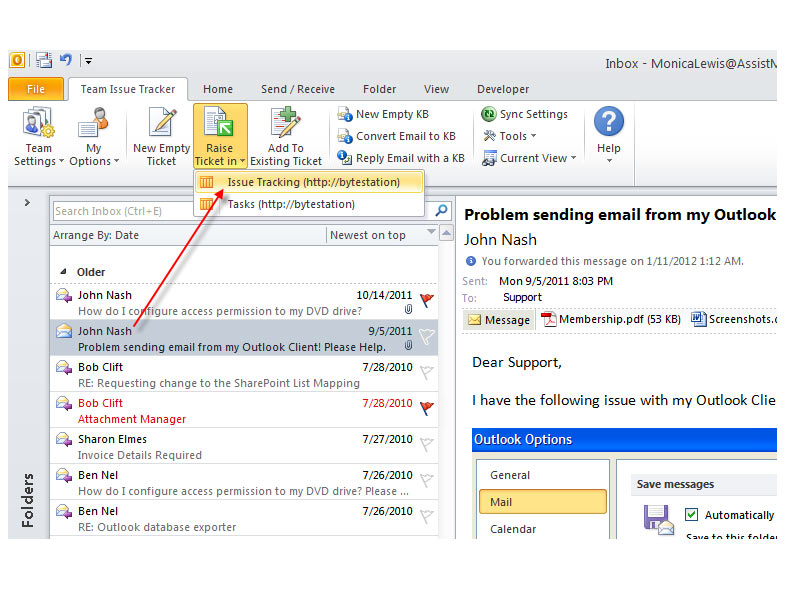Toggle flag on Bob Clift Attachment Manager email
785x589 pixels.
[x=427, y=408]
